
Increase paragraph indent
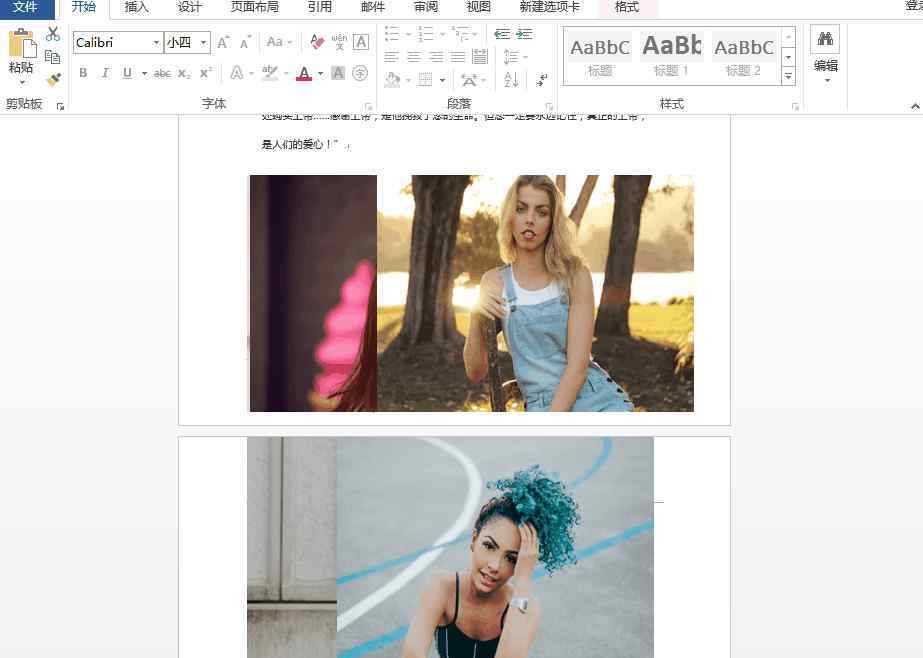[524, 34]
